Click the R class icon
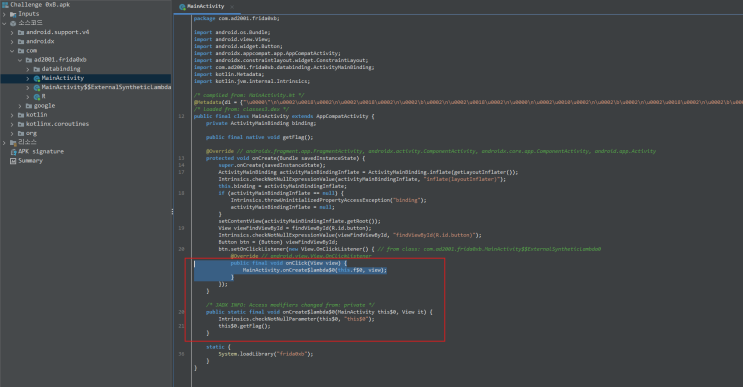The width and height of the screenshot is (743, 387). 36,97
